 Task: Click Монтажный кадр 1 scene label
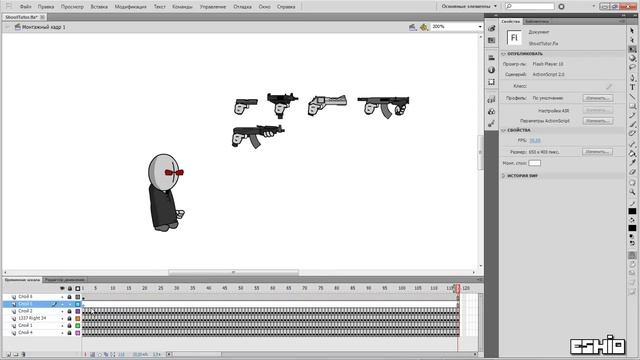(43, 27)
